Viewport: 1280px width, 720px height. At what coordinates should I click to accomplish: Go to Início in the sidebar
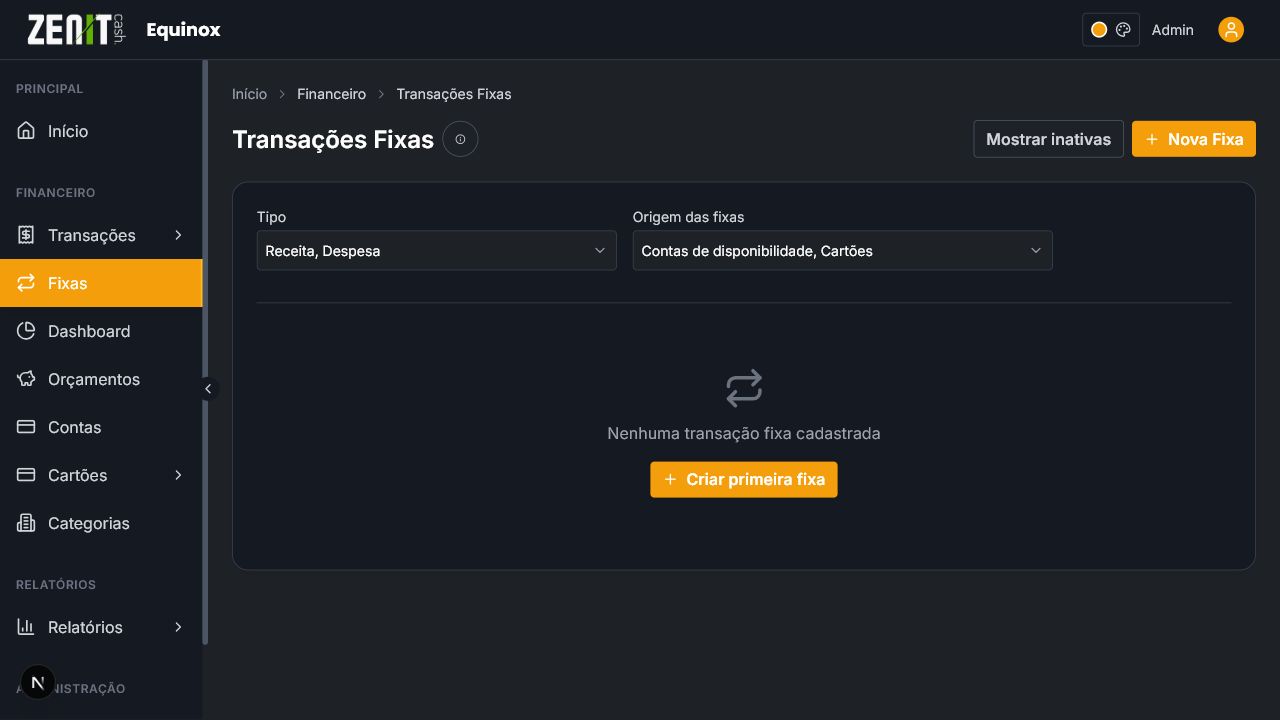[x=101, y=131]
